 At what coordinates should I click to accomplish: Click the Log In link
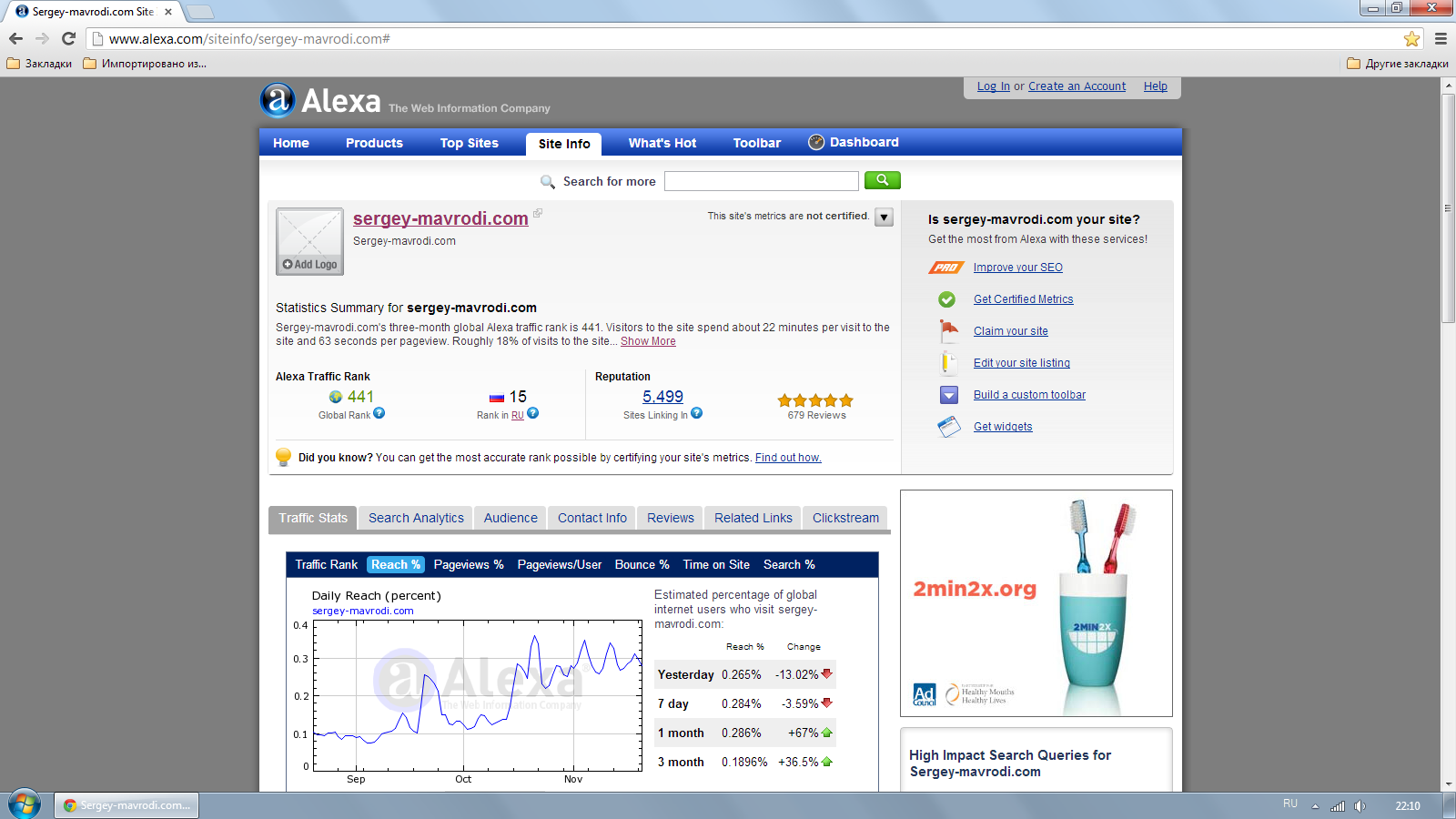994,86
